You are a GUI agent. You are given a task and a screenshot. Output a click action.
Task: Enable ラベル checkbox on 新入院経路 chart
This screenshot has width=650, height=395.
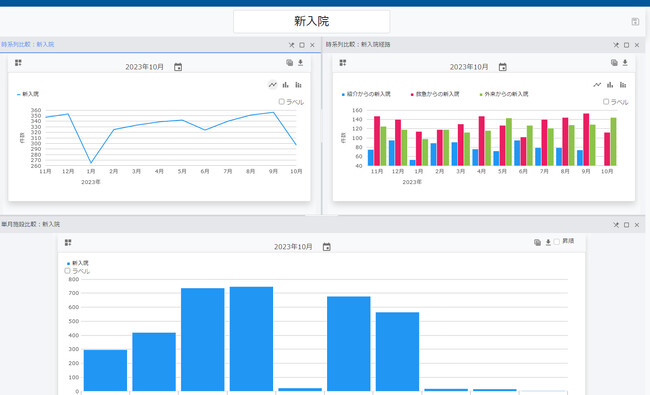point(606,102)
